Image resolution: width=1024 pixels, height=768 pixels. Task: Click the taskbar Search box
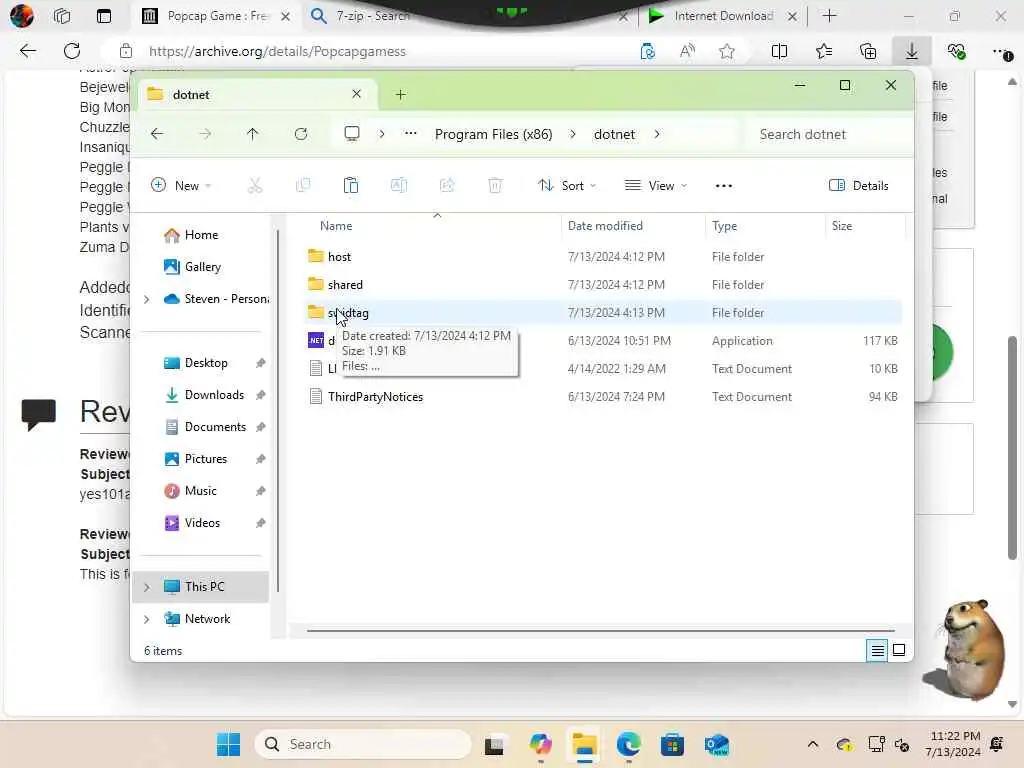pyautogui.click(x=363, y=744)
